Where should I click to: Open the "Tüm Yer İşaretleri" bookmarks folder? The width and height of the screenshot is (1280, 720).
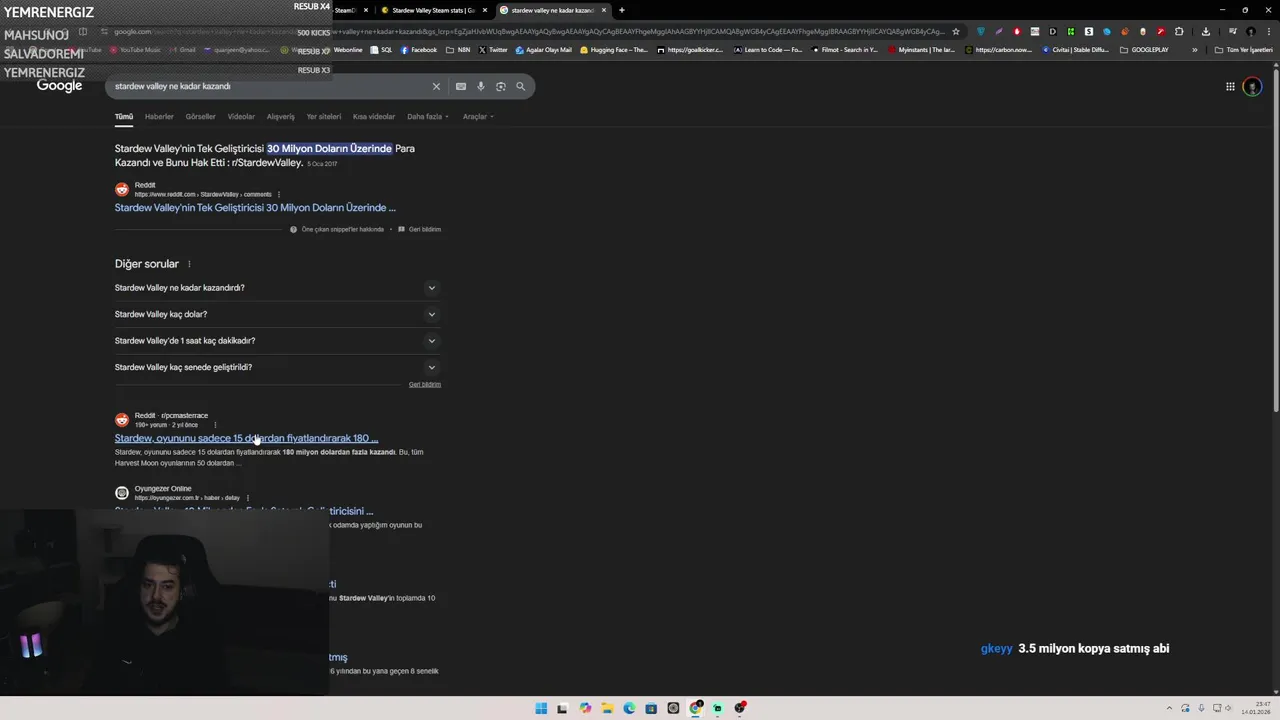pyautogui.click(x=1245, y=50)
